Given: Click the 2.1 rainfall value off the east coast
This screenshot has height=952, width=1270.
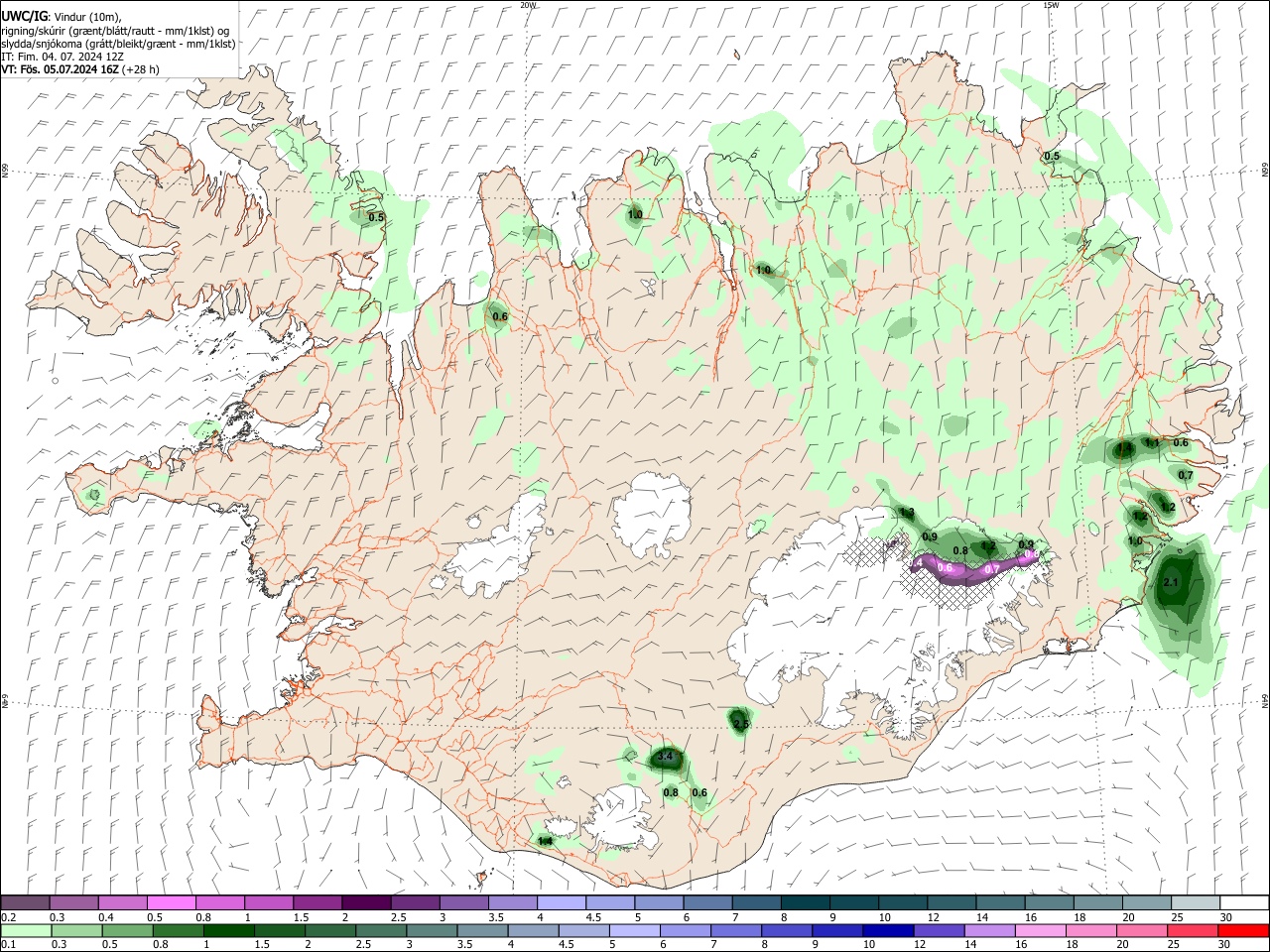Looking at the screenshot, I should tap(1171, 582).
